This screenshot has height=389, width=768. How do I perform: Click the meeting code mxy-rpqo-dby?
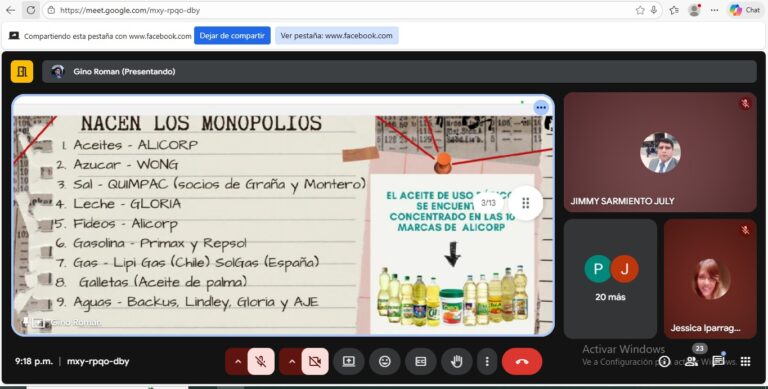(98, 362)
